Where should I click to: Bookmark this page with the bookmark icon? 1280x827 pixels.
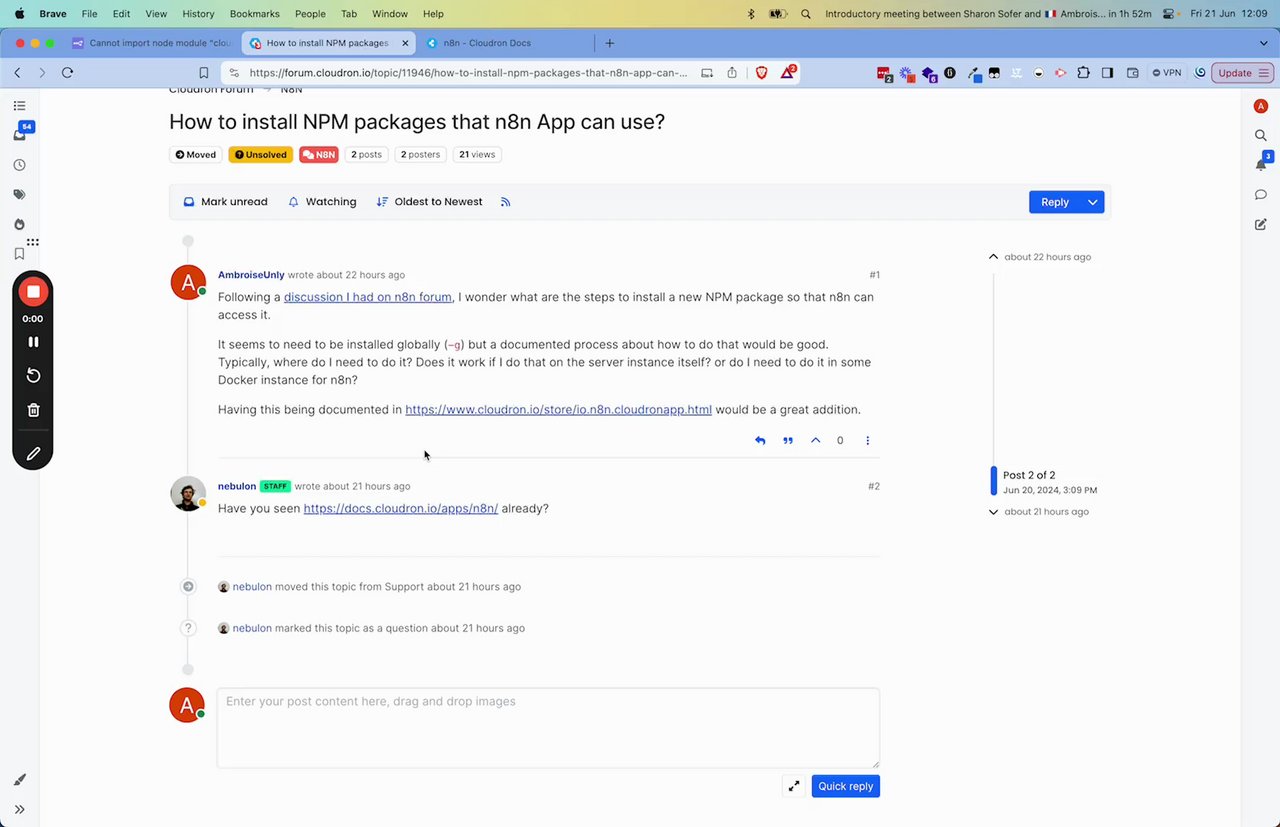[x=204, y=73]
